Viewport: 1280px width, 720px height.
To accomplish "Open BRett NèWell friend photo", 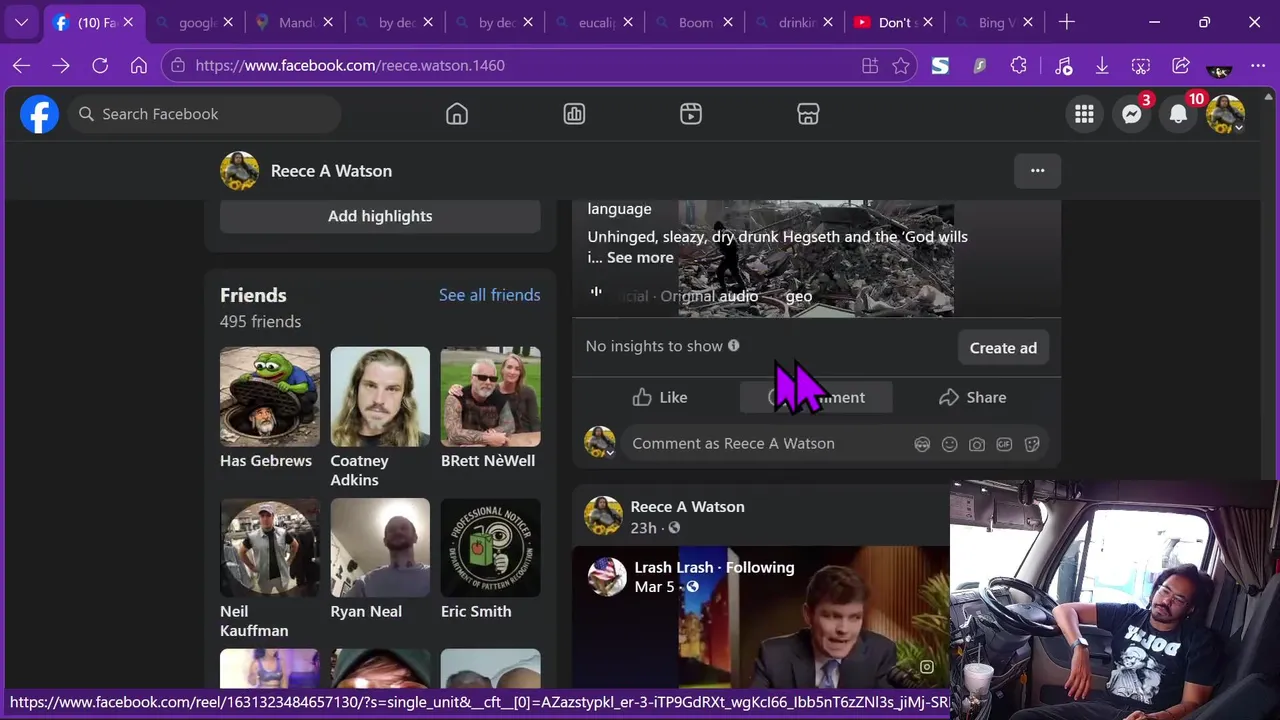I will [490, 396].
